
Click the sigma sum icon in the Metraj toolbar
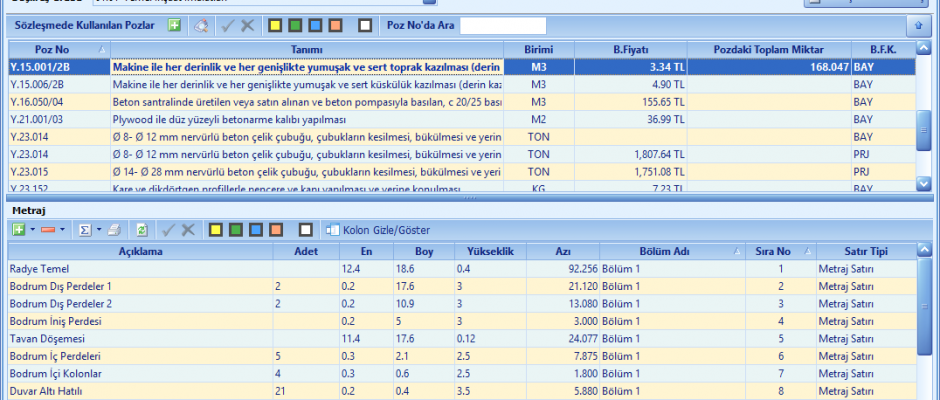coord(85,230)
